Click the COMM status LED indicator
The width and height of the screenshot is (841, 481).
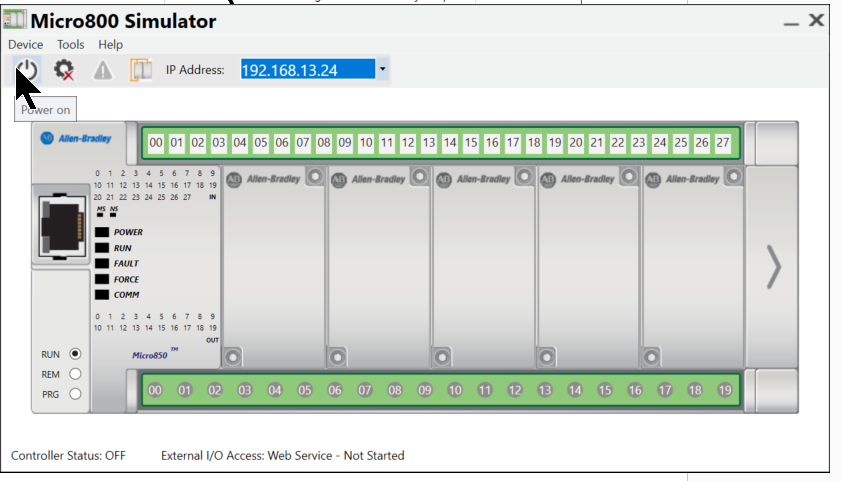[102, 294]
